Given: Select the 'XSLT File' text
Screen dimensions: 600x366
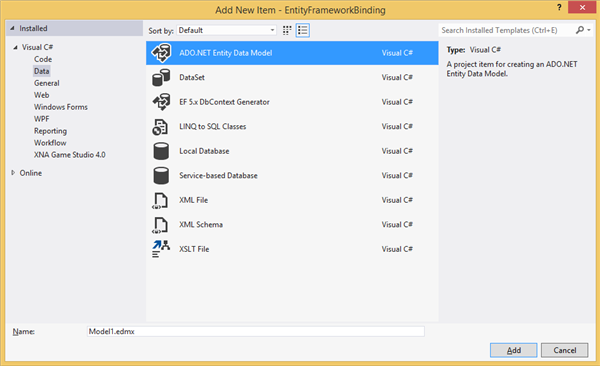Looking at the screenshot, I should pos(194,249).
